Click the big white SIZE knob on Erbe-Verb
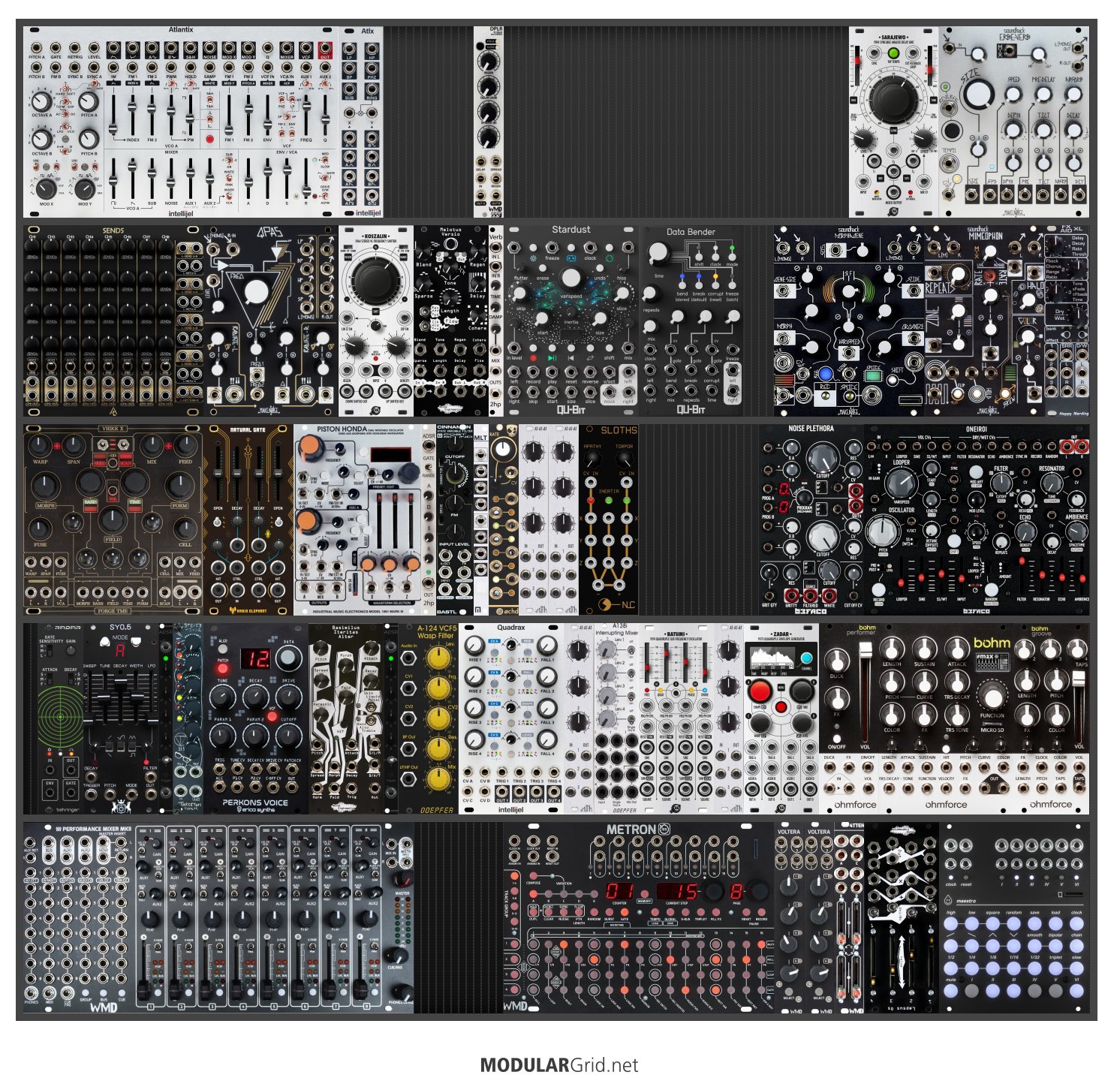 coord(978,95)
